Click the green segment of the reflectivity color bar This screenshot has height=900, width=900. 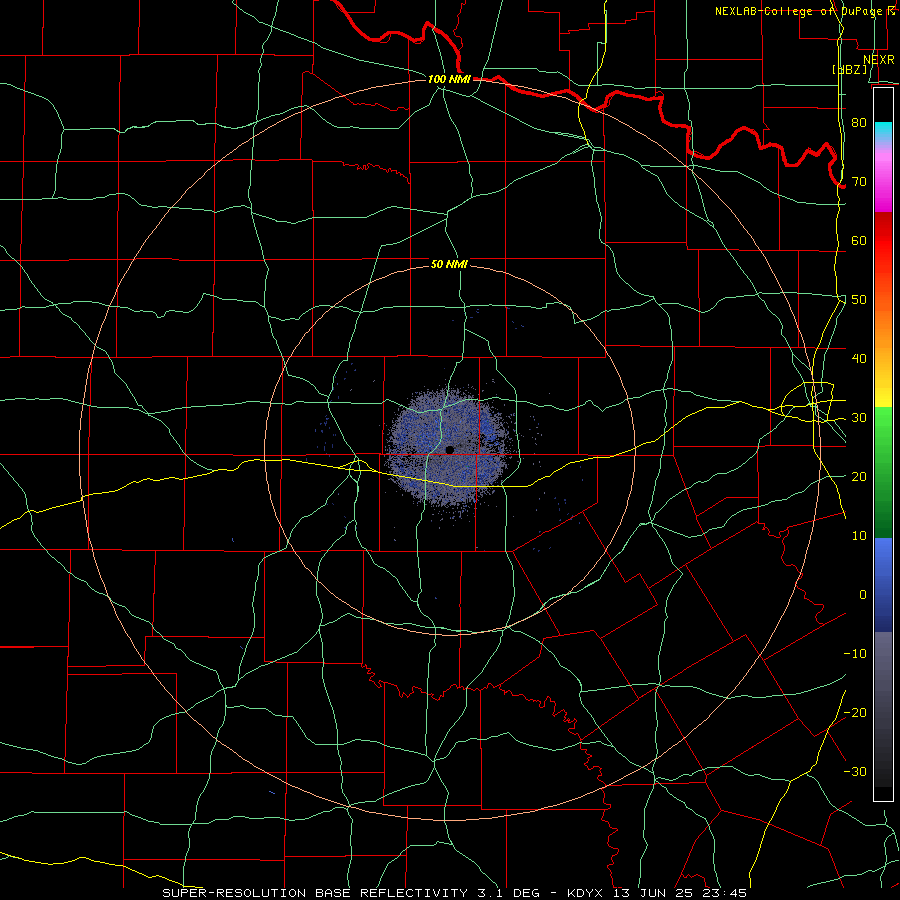[x=883, y=472]
